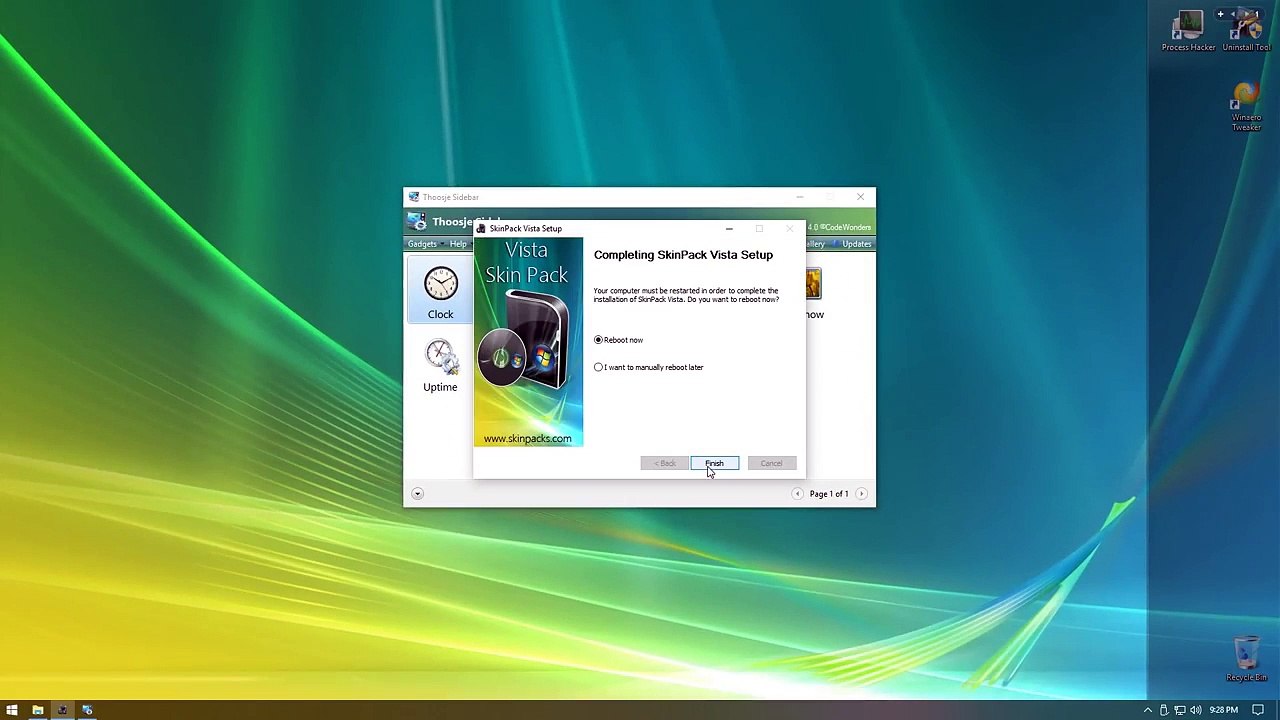Open Help menu in Thoosje Sidebar
Image resolution: width=1280 pixels, height=720 pixels.
click(458, 244)
